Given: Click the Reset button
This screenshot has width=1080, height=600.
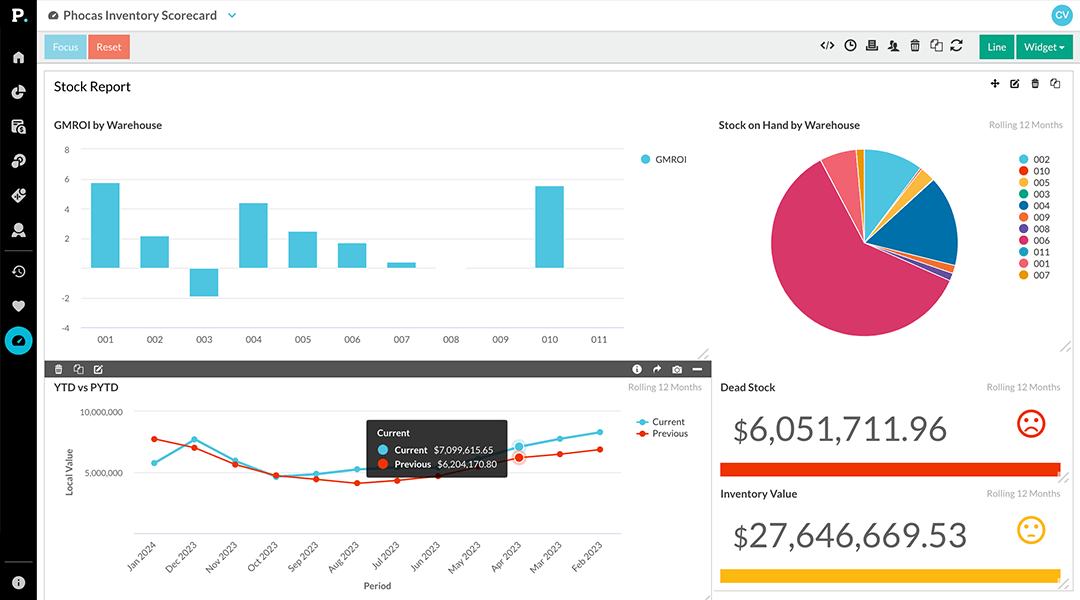Looking at the screenshot, I should pos(108,46).
